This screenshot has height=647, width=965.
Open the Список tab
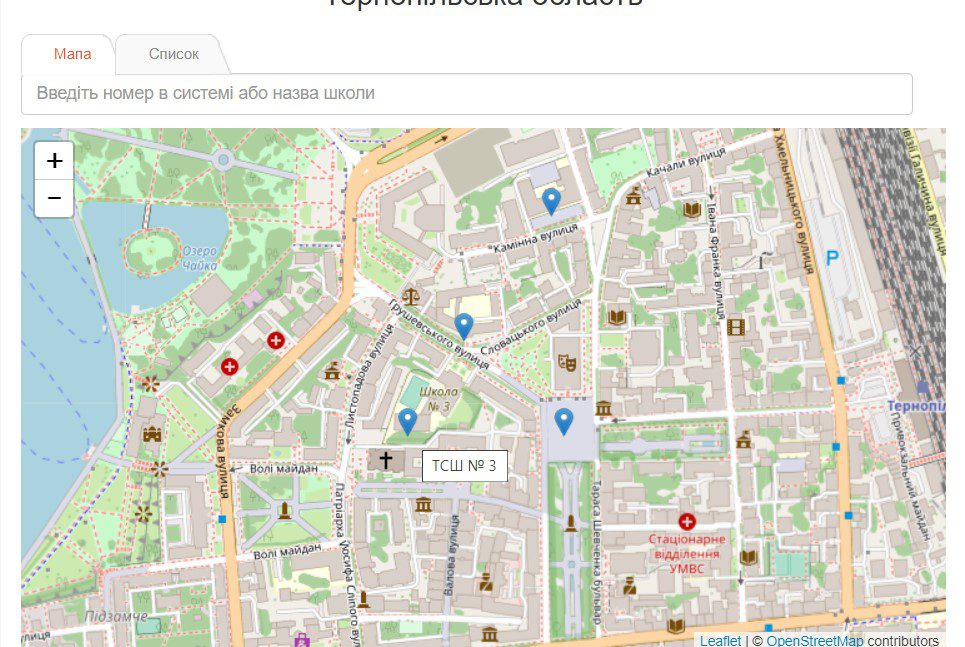[174, 54]
